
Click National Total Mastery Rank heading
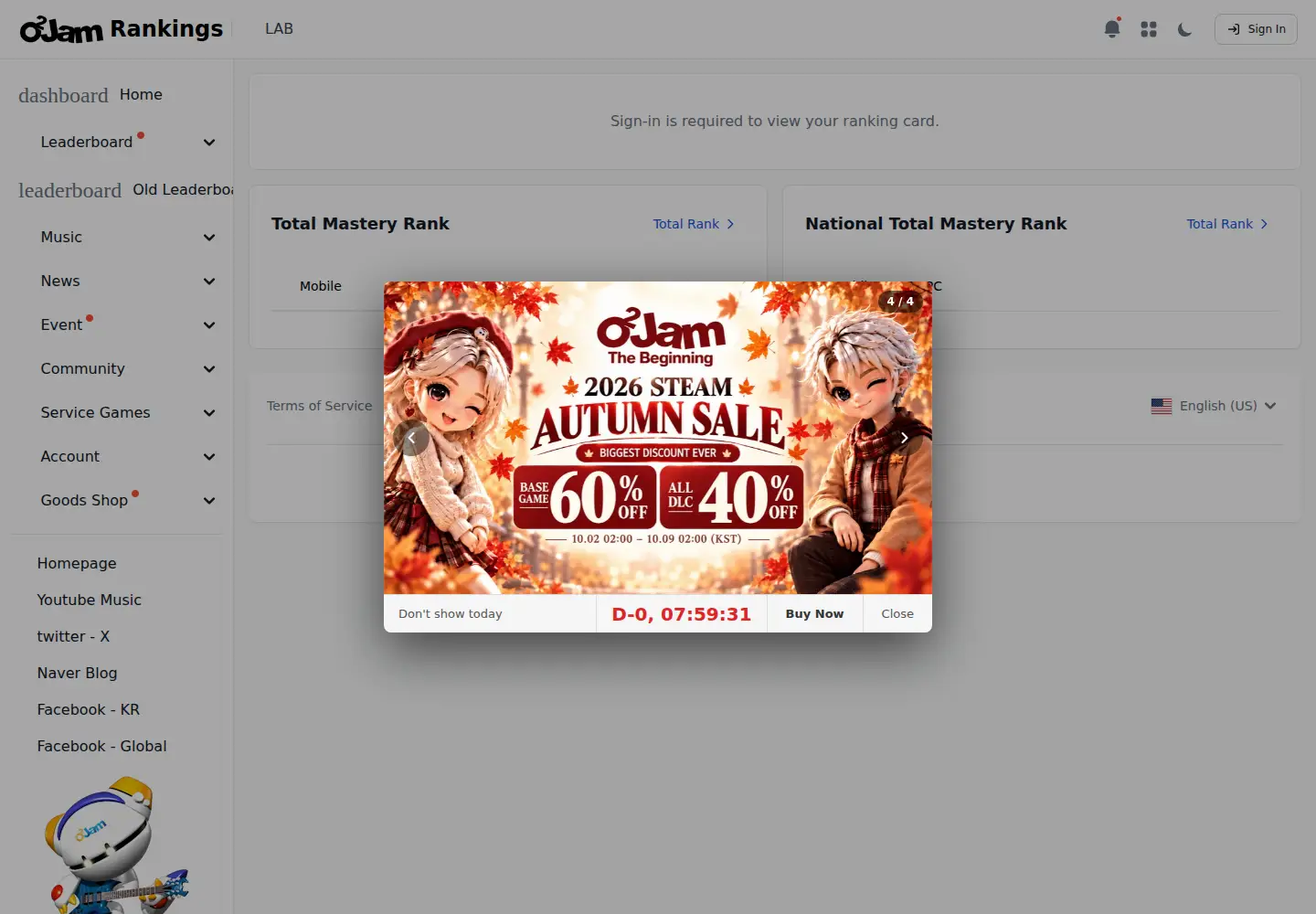pyautogui.click(x=936, y=224)
